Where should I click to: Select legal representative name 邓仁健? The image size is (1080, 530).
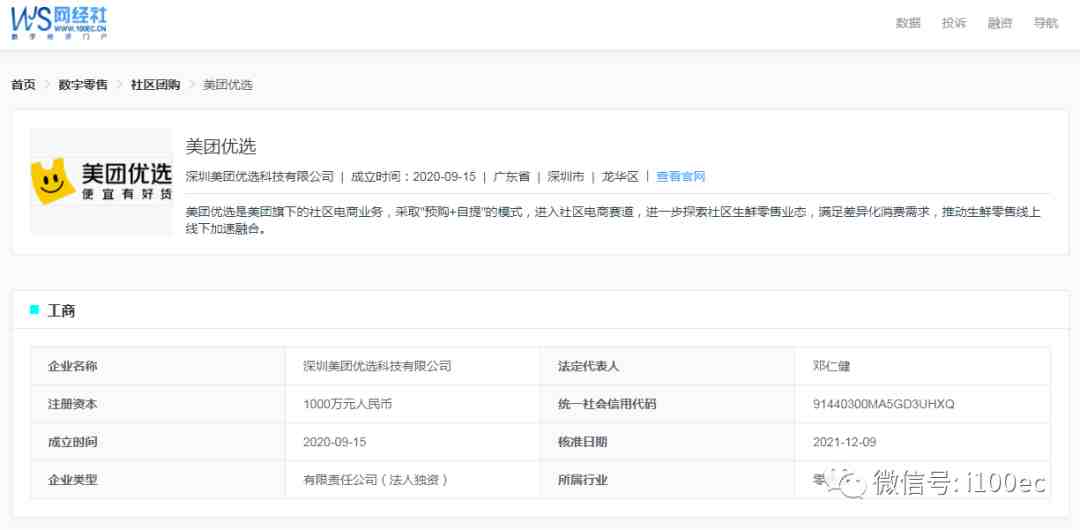831,366
